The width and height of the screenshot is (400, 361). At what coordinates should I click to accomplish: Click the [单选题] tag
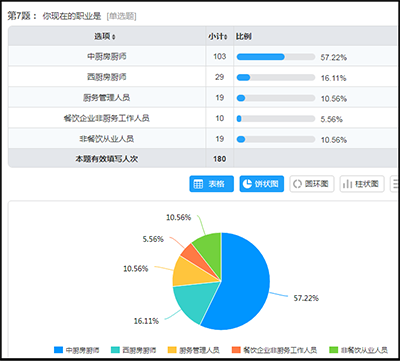point(121,16)
